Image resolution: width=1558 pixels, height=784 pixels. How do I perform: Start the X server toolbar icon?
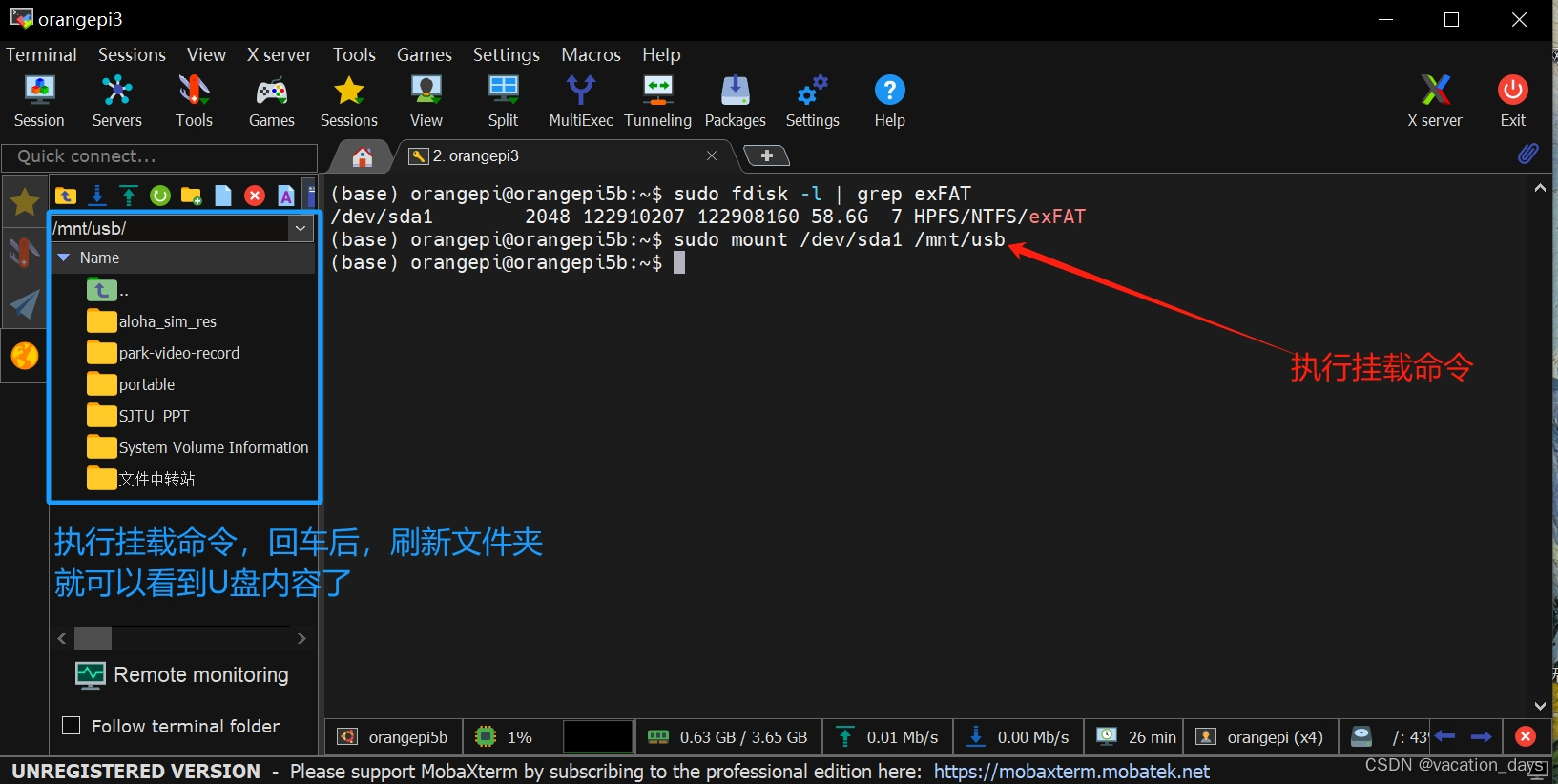(1434, 101)
